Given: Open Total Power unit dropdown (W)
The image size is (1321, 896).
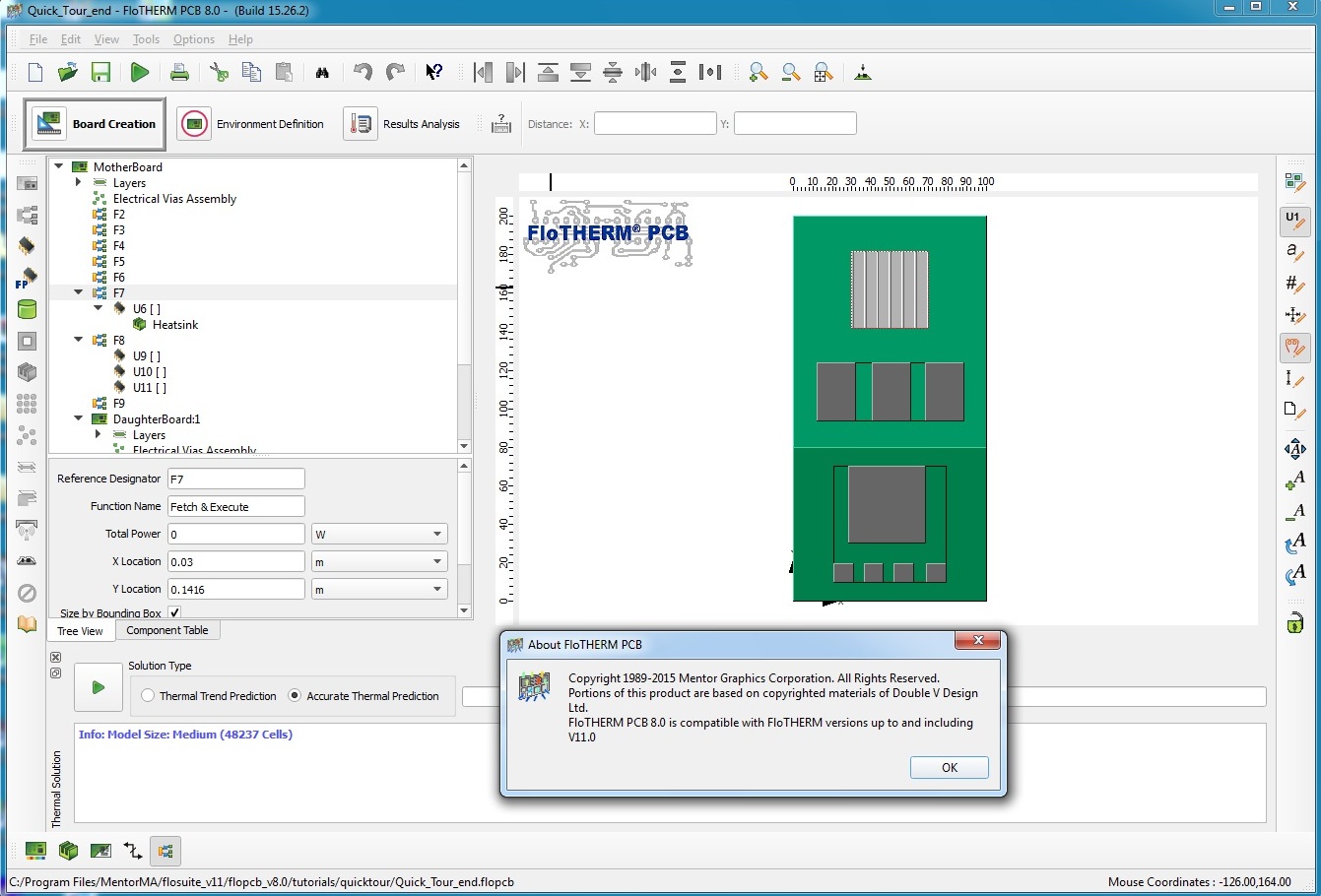Looking at the screenshot, I should (379, 534).
